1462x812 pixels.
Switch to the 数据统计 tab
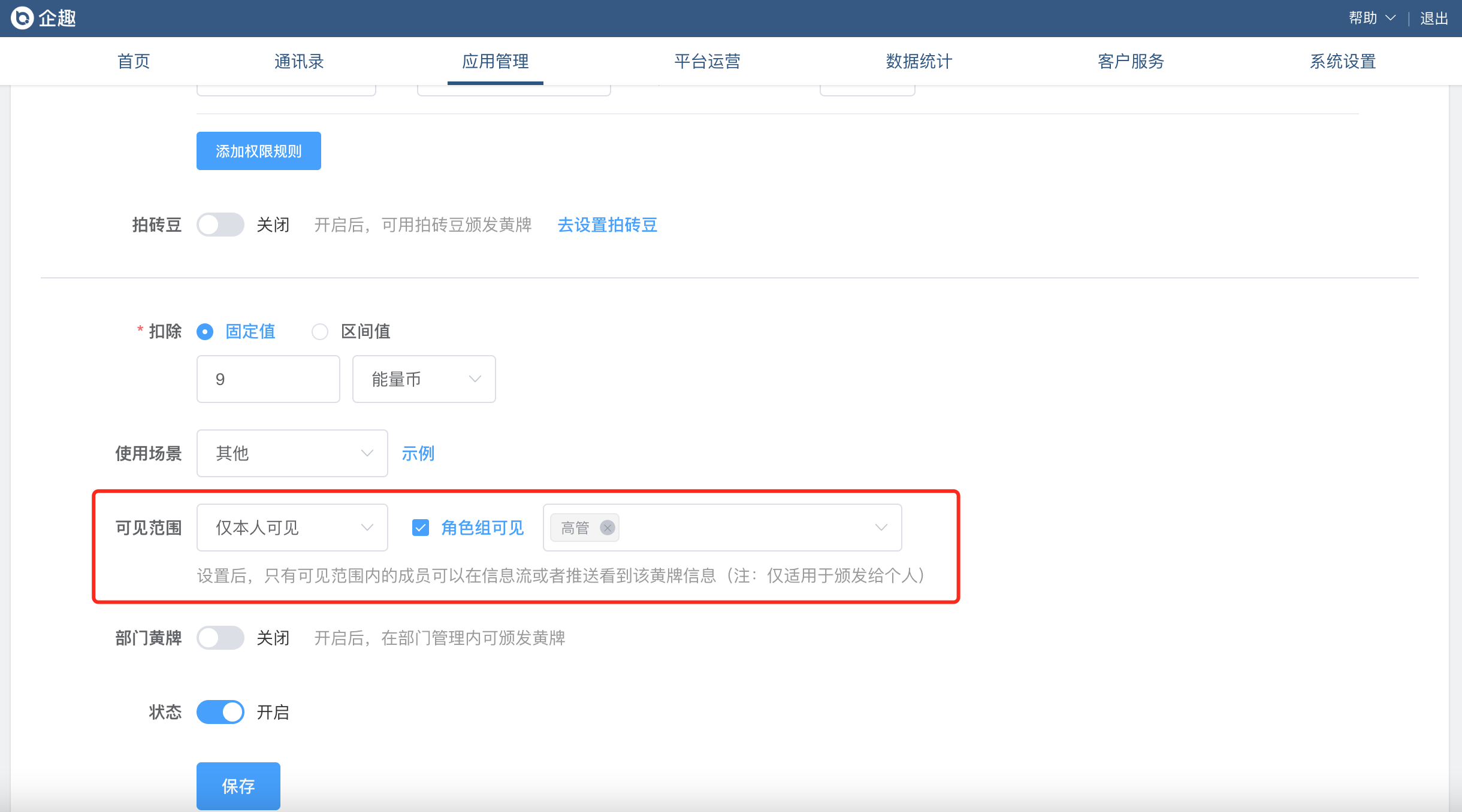coord(919,61)
